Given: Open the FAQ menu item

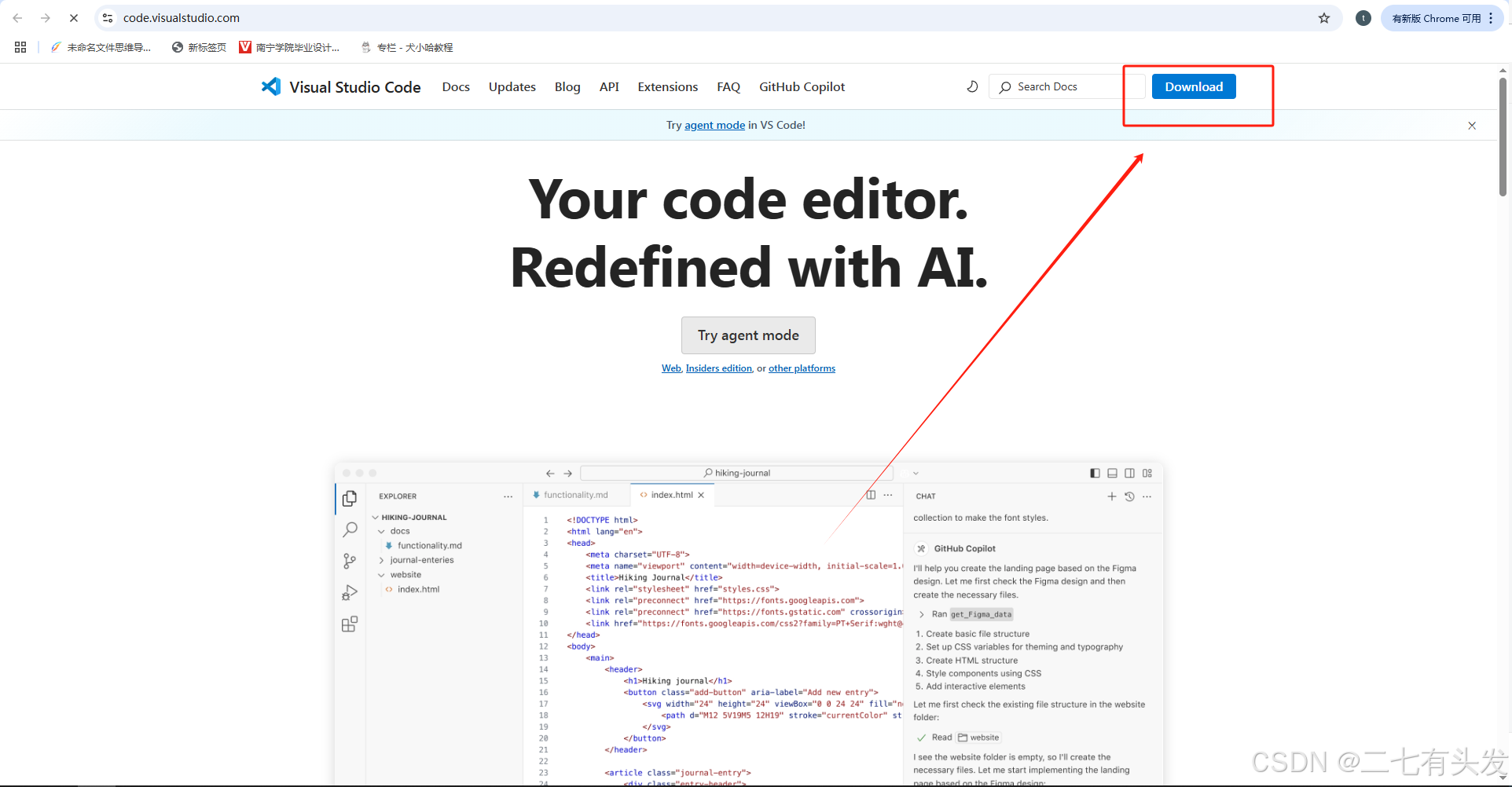Looking at the screenshot, I should (728, 86).
